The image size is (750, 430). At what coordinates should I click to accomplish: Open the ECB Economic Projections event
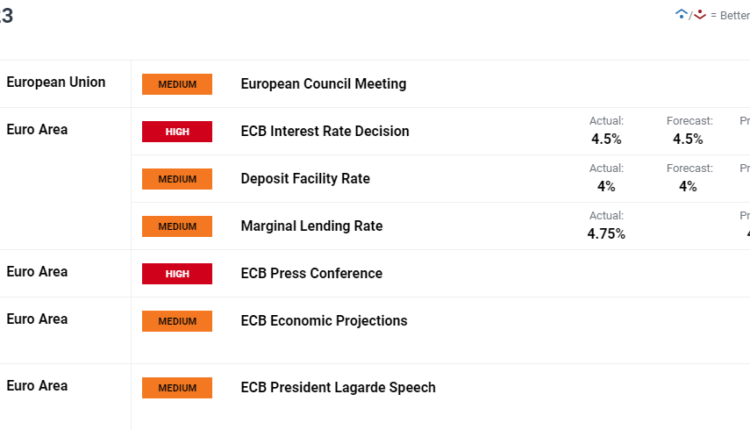point(324,321)
